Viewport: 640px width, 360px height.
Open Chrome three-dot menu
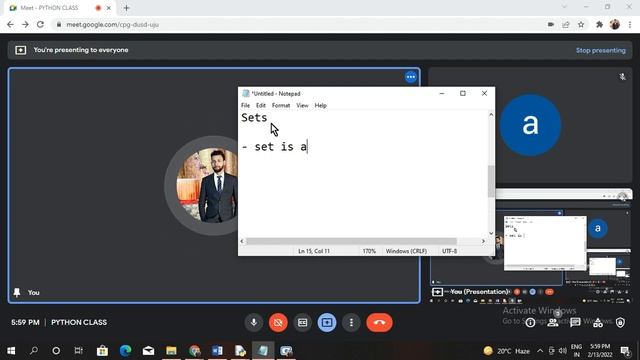click(x=630, y=24)
